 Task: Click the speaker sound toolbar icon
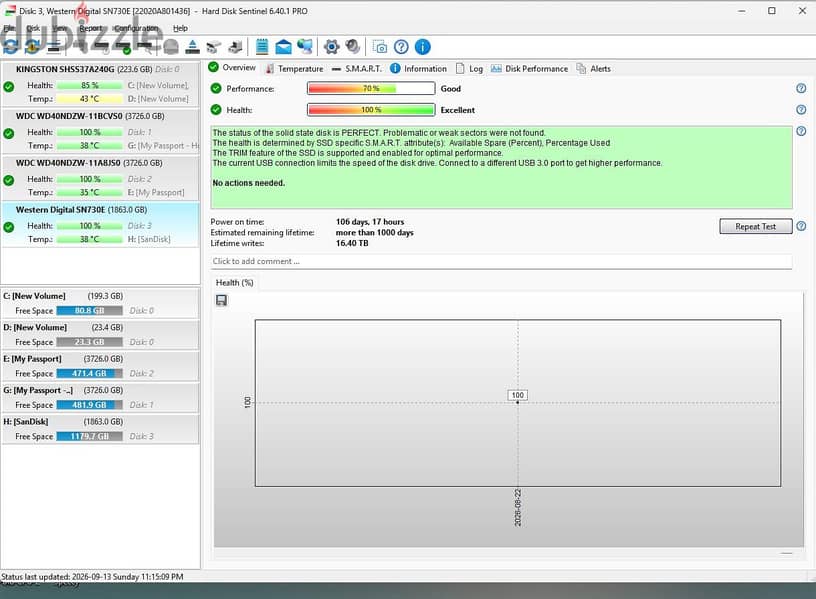tap(353, 47)
